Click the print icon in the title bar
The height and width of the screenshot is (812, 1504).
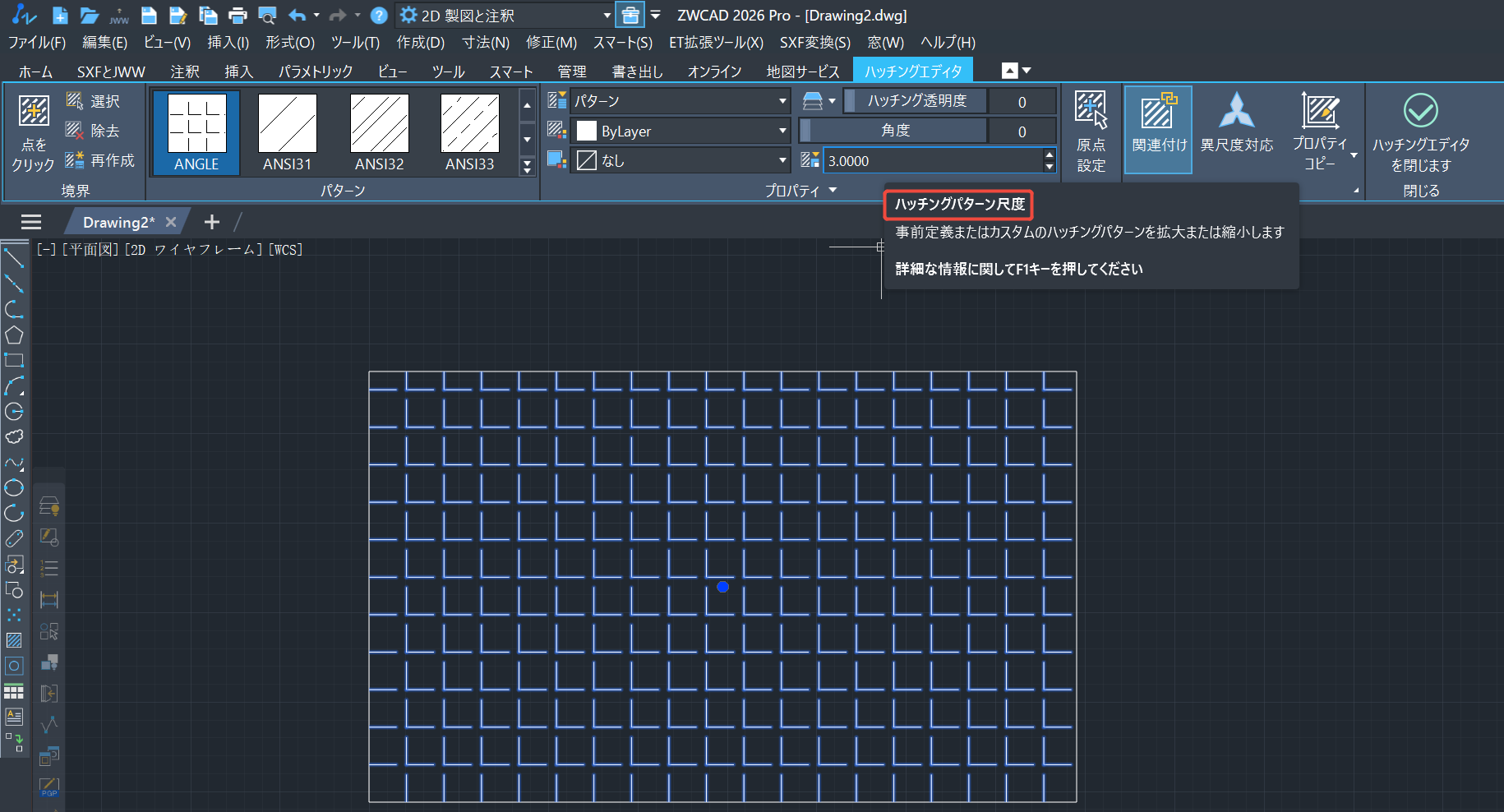click(x=238, y=16)
